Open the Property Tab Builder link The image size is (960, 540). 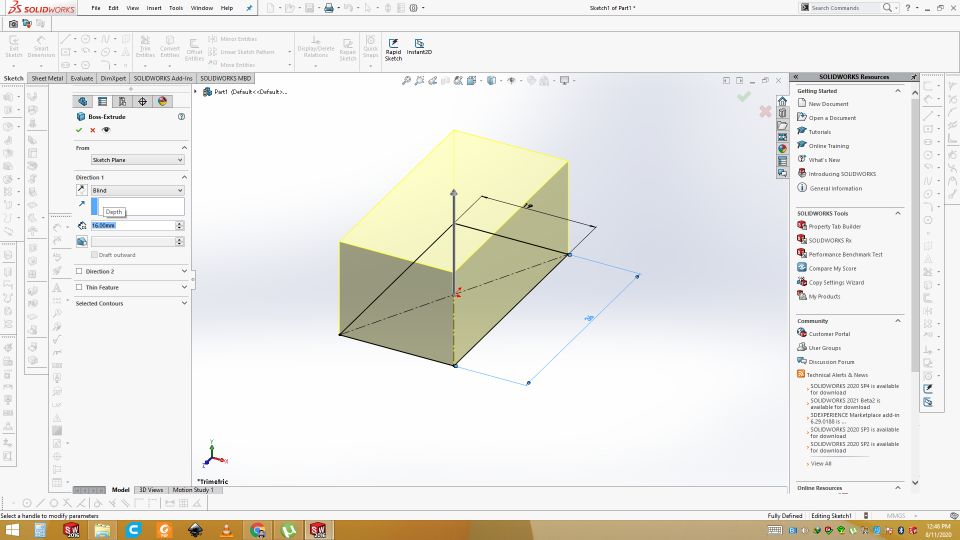point(834,227)
